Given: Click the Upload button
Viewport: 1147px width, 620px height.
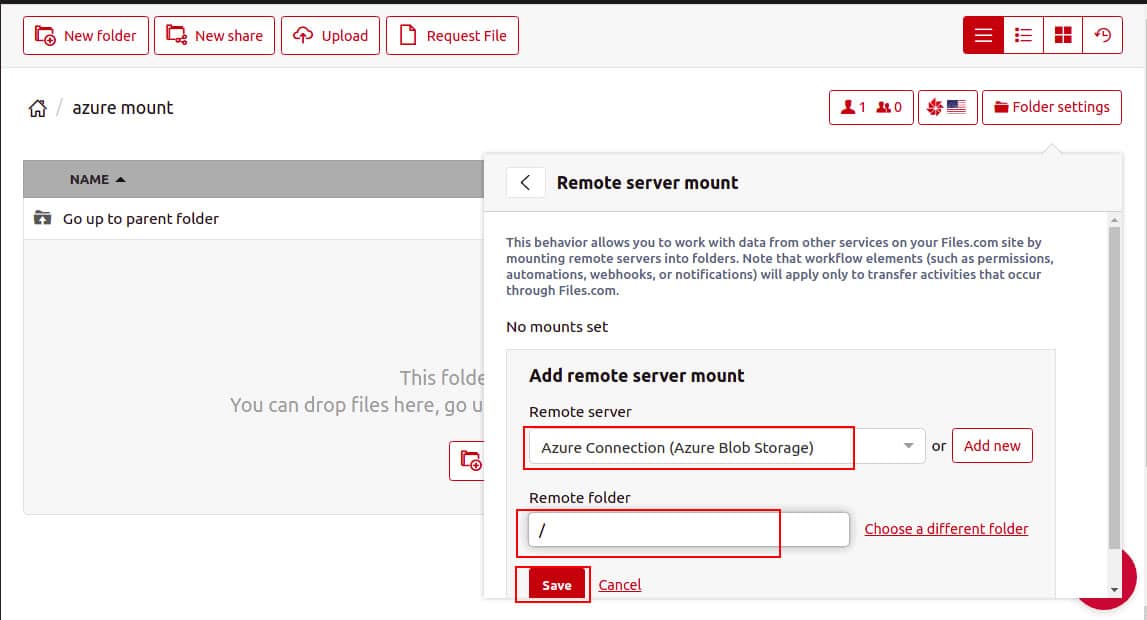Looking at the screenshot, I should tap(330, 36).
